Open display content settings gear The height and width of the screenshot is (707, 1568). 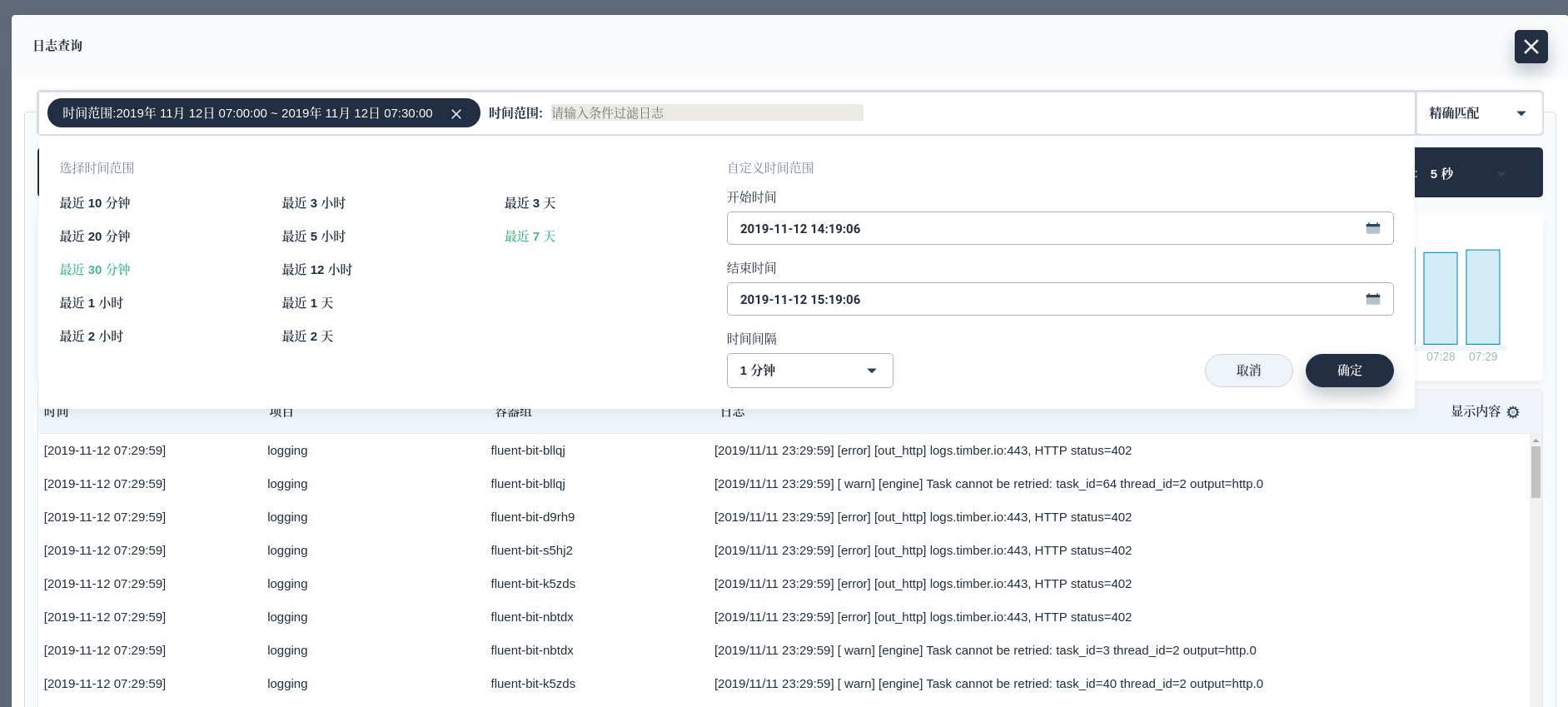pyautogui.click(x=1513, y=412)
